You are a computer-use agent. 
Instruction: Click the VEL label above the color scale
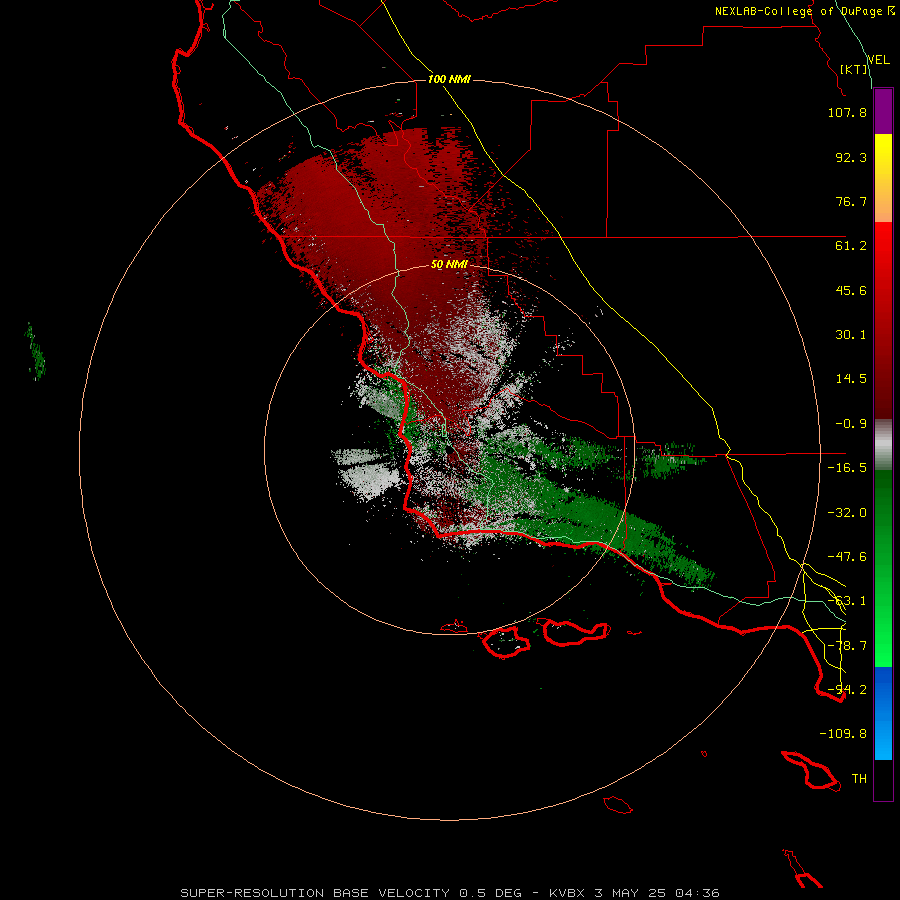click(878, 60)
